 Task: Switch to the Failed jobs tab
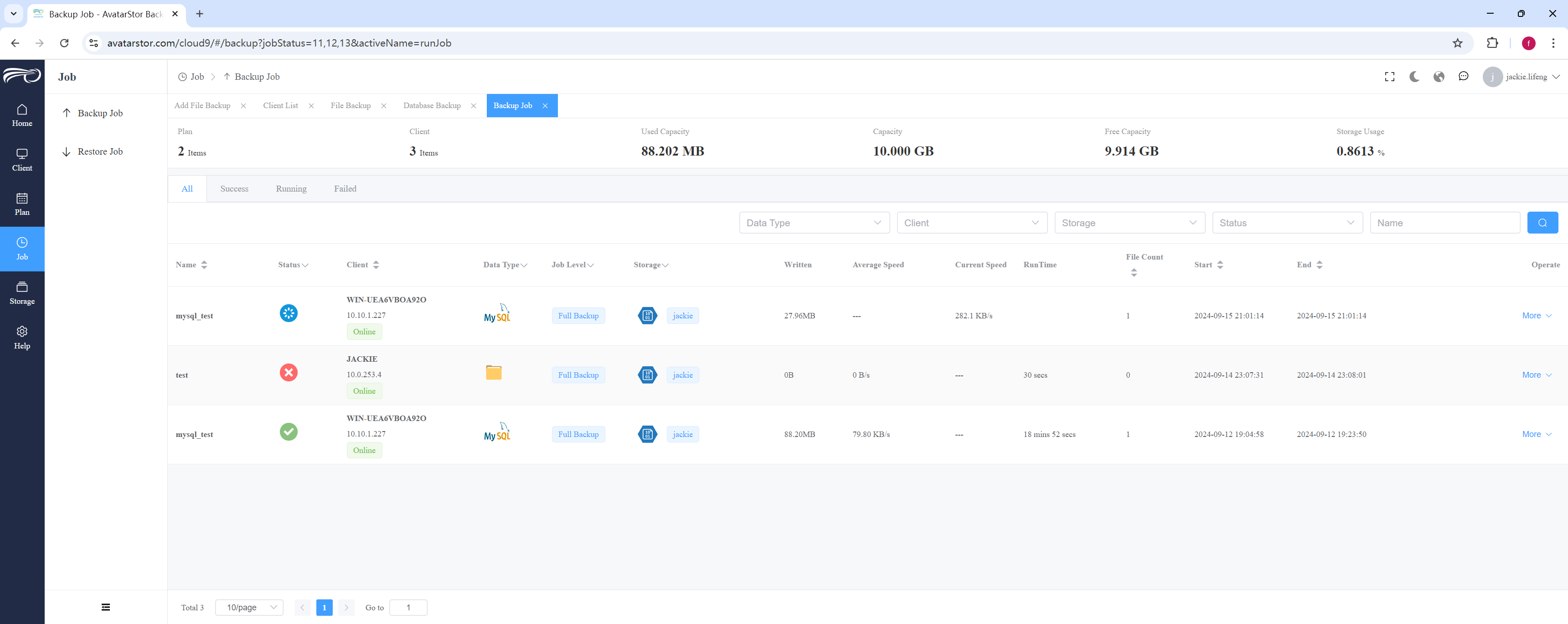[x=345, y=189]
